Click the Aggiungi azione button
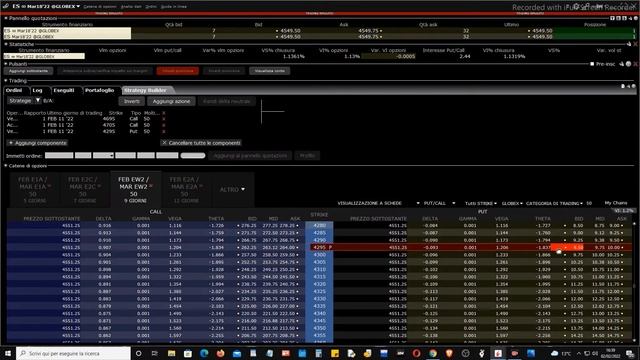The image size is (640, 360). click(x=171, y=101)
